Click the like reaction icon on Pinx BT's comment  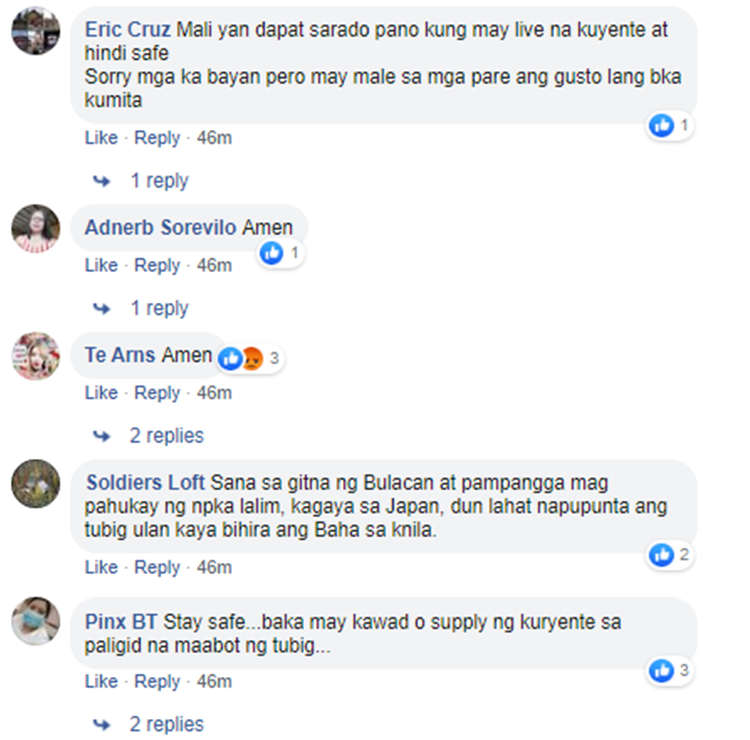pyautogui.click(x=662, y=671)
